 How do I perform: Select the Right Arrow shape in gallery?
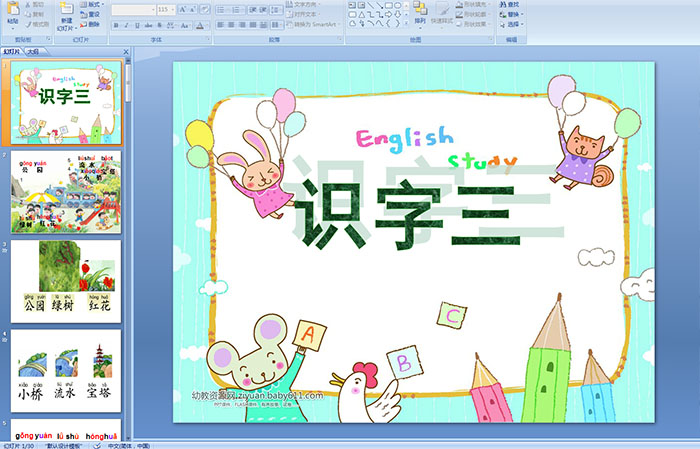pos(389,14)
